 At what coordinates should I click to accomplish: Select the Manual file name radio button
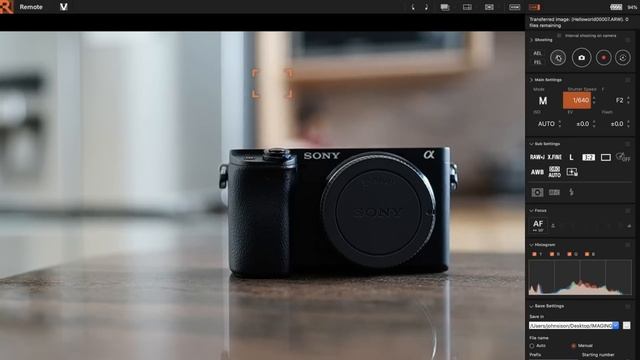click(x=573, y=346)
